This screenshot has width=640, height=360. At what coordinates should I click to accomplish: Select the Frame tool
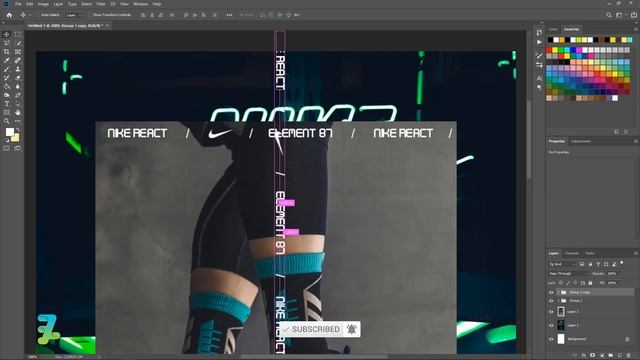click(x=18, y=52)
